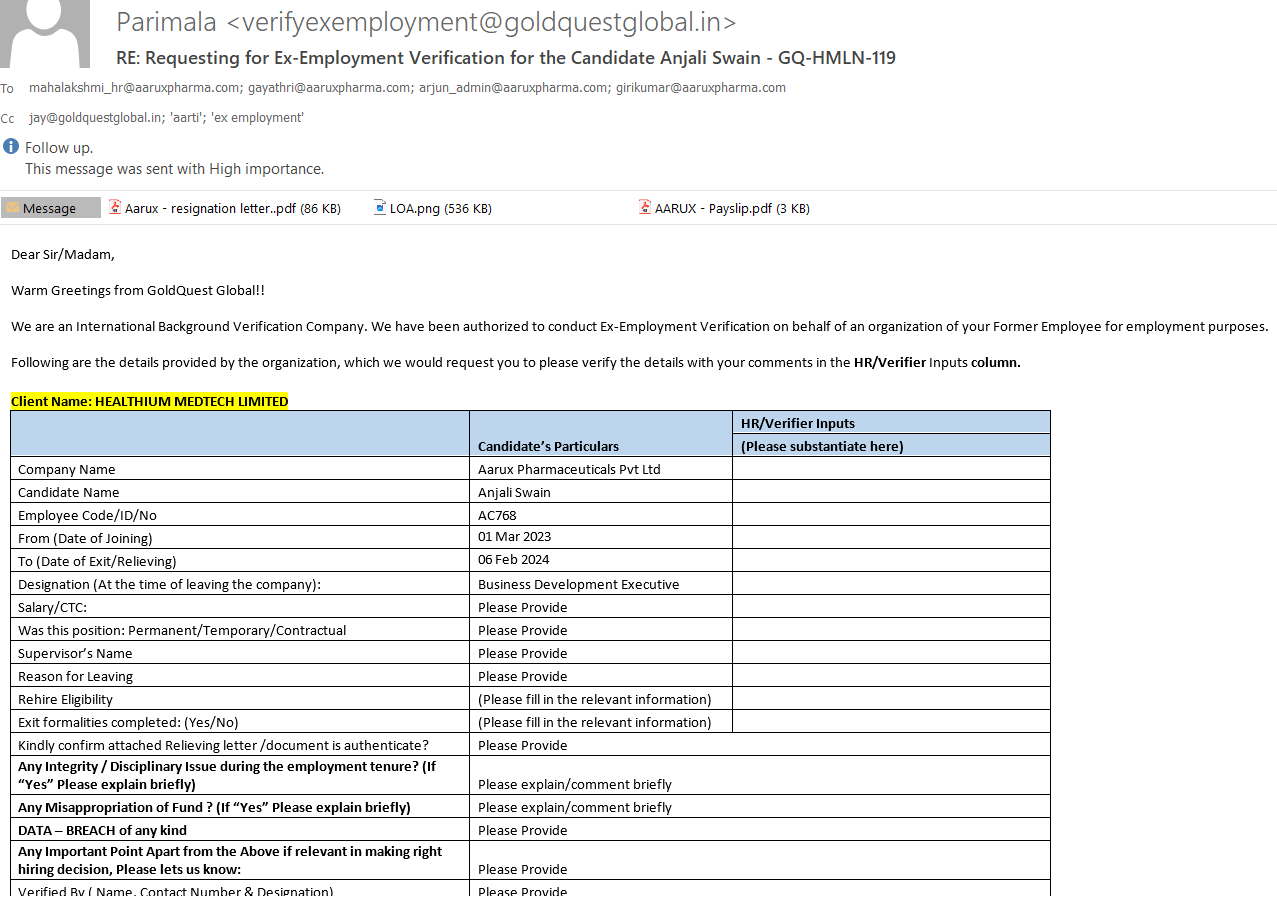Click the highlighted Client Name HEALTHIUM MEDTECH text
The width and height of the screenshot is (1277, 901).
click(149, 401)
